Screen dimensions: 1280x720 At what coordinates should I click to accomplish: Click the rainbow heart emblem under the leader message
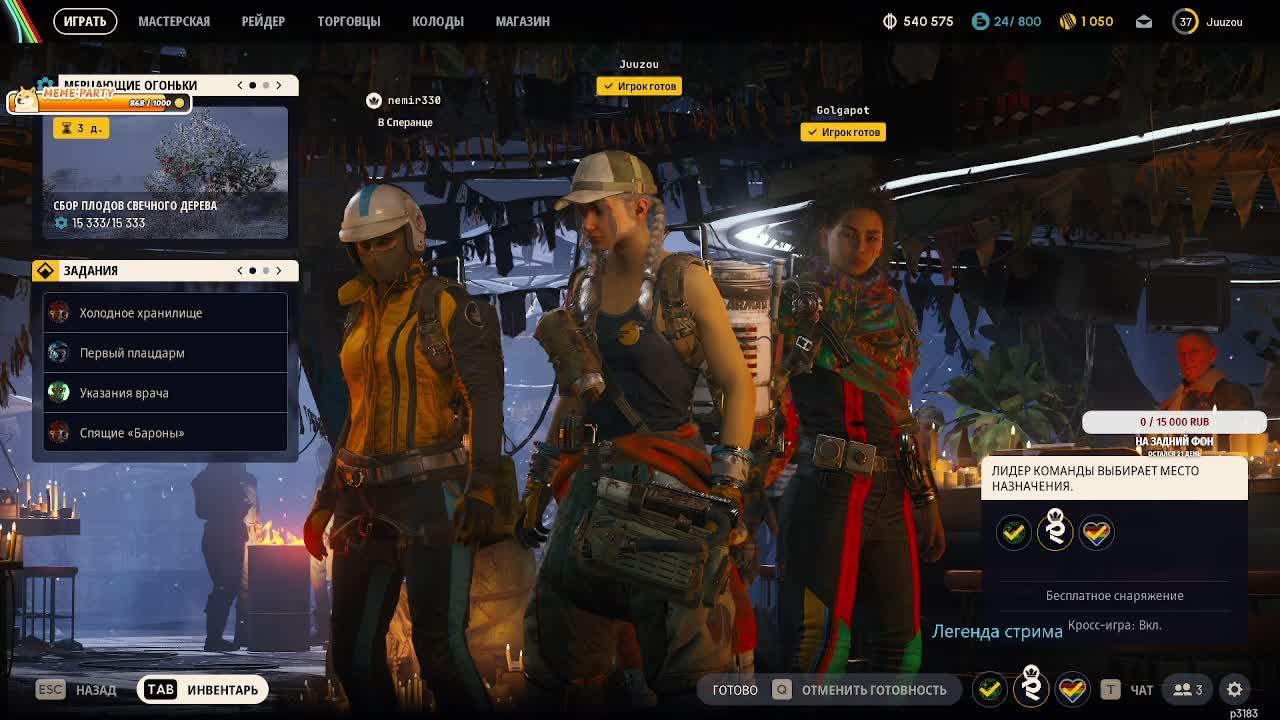click(1096, 532)
